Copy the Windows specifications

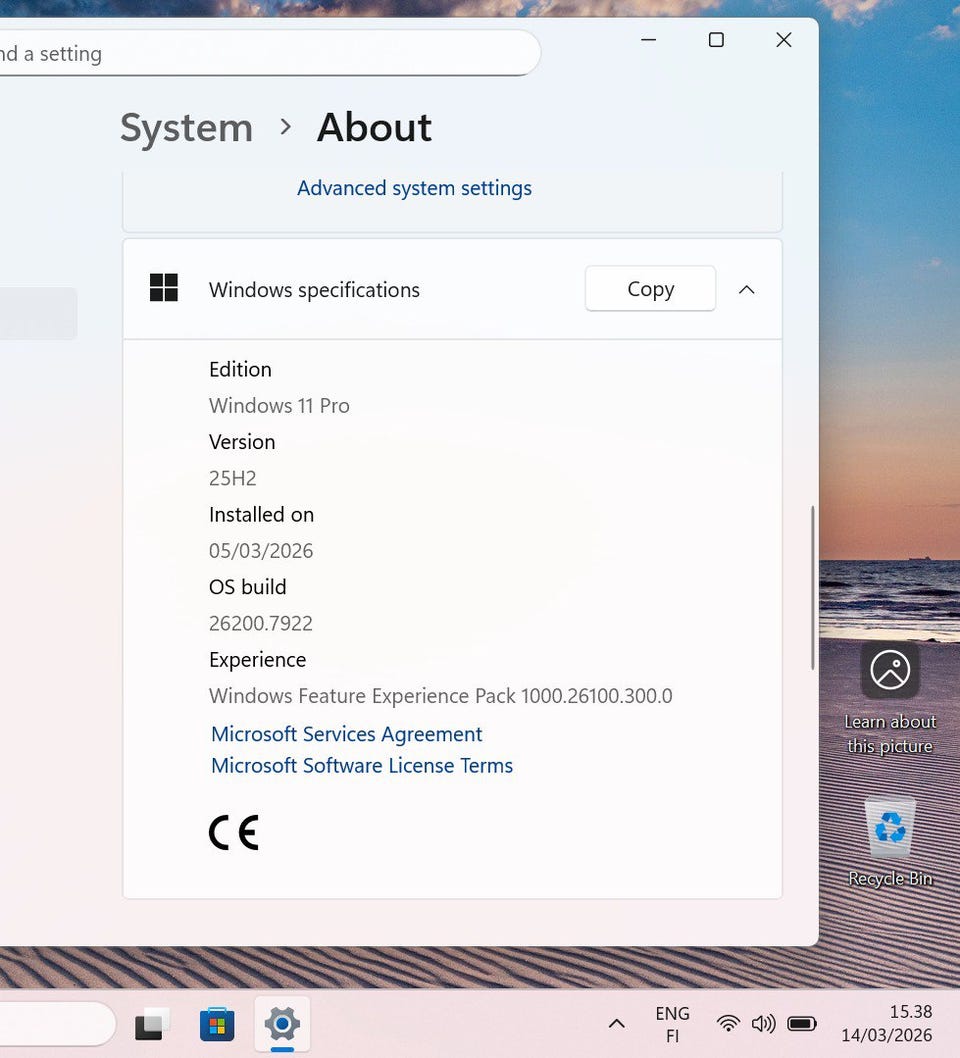(650, 289)
